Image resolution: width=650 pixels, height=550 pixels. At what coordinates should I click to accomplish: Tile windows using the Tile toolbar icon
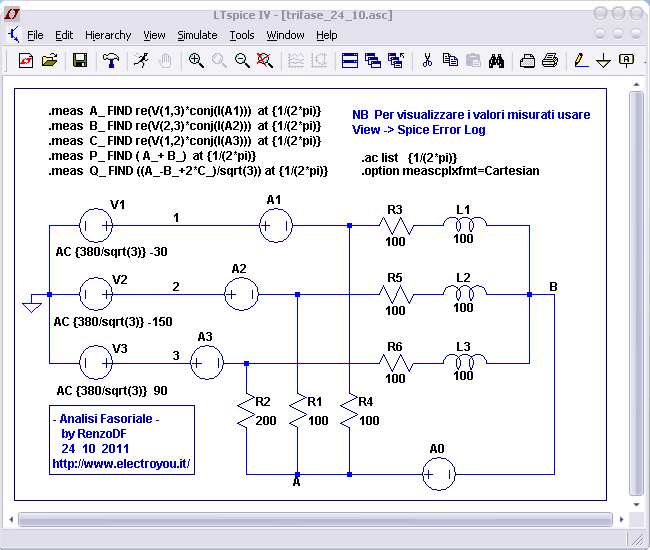coord(350,60)
